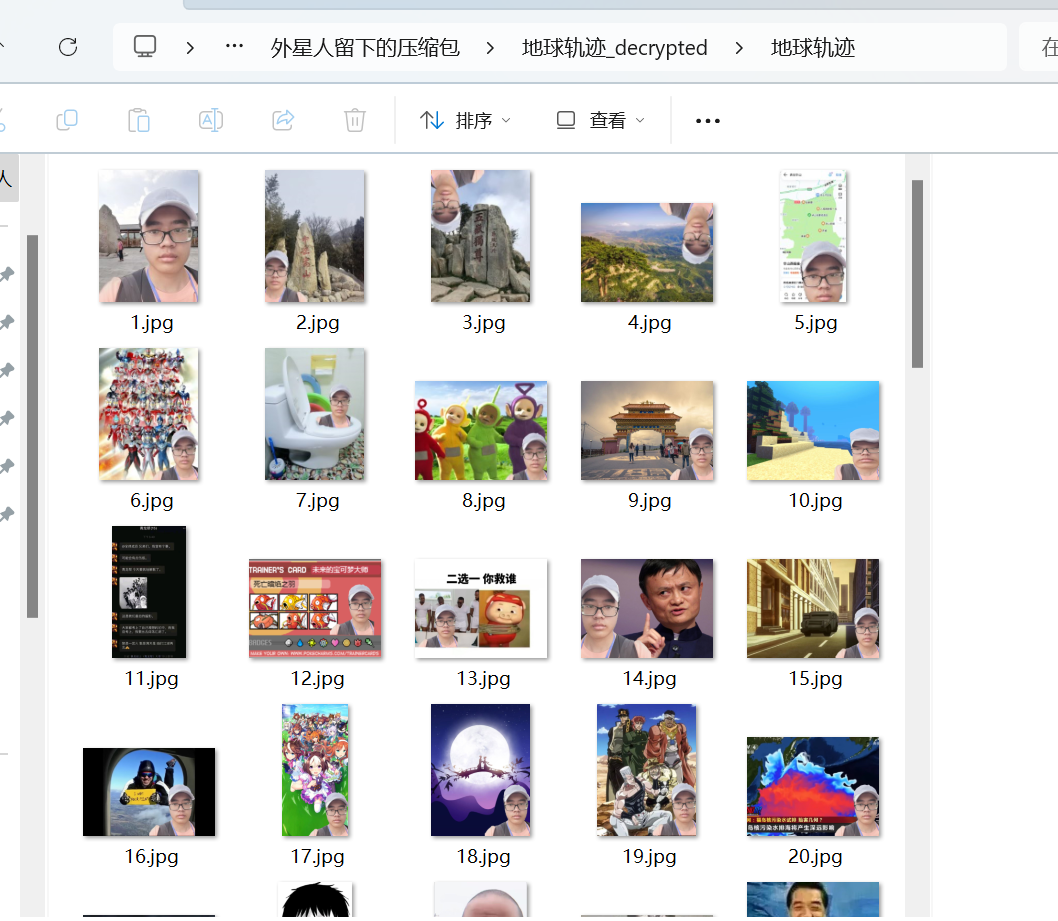Screen dimensions: 1058x921
Task: Select the 14.jpg thumbnail
Action: tap(647, 609)
